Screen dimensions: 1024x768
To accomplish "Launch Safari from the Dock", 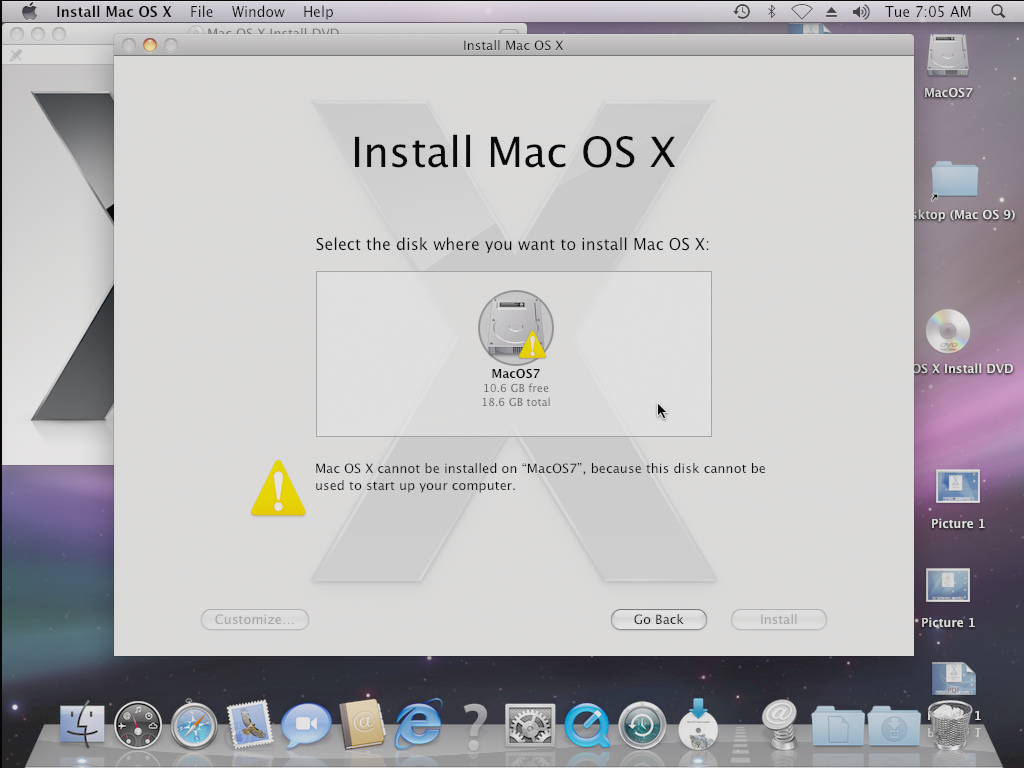I will [194, 725].
